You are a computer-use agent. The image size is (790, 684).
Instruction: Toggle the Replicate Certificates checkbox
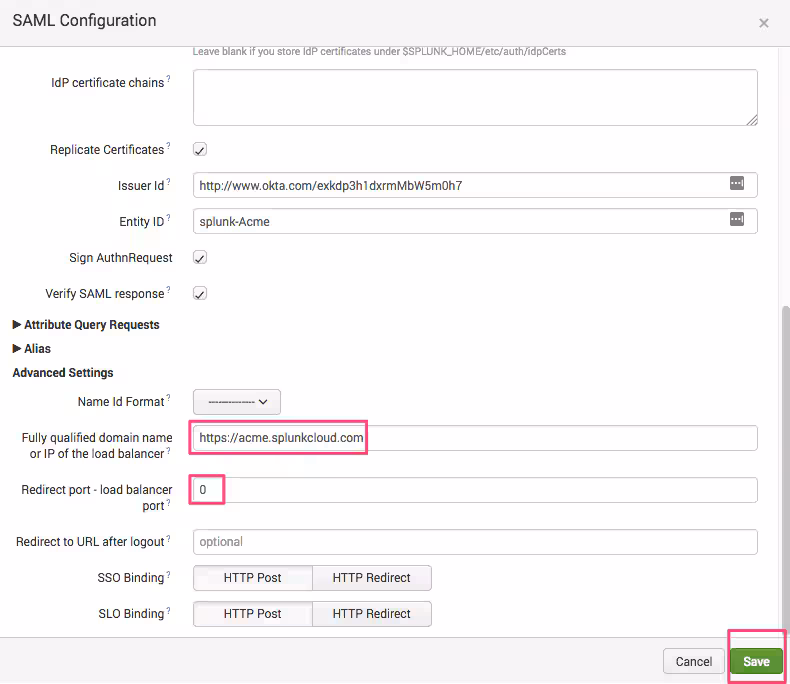200,150
